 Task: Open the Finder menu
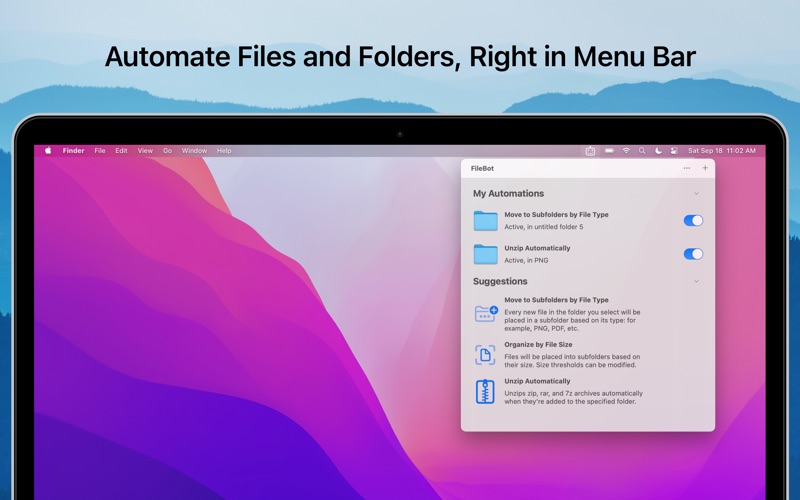click(x=73, y=151)
